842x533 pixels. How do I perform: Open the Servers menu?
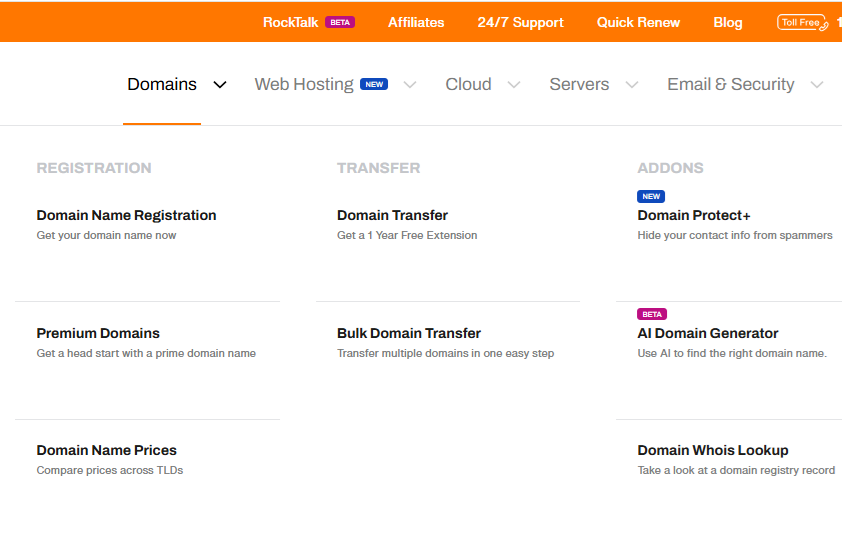point(579,84)
